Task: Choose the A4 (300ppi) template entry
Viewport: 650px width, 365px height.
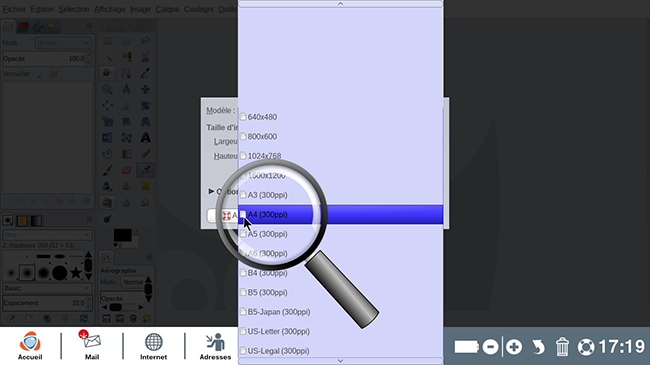Action: point(341,214)
